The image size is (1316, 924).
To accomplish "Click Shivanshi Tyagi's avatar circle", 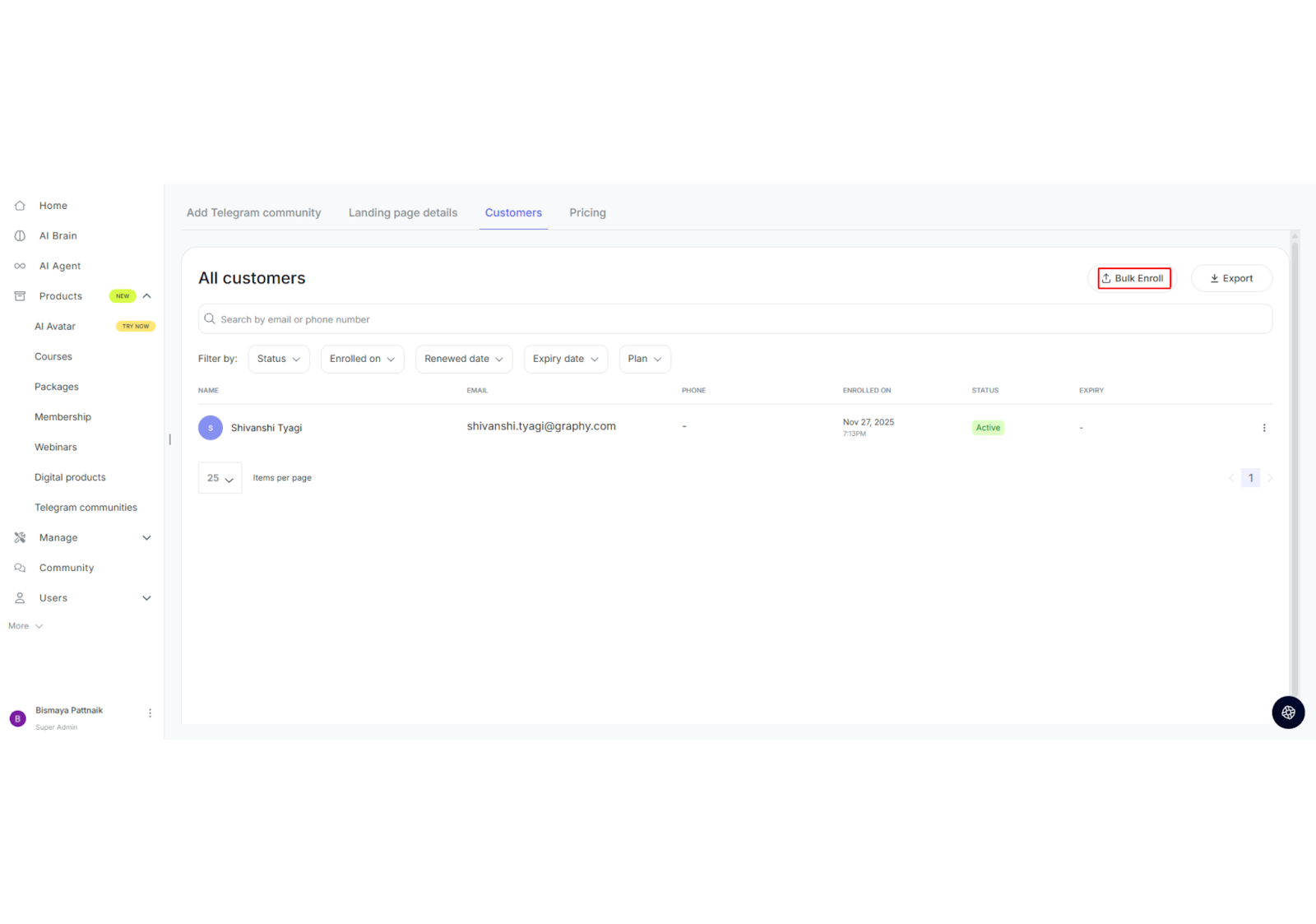I will point(211,428).
